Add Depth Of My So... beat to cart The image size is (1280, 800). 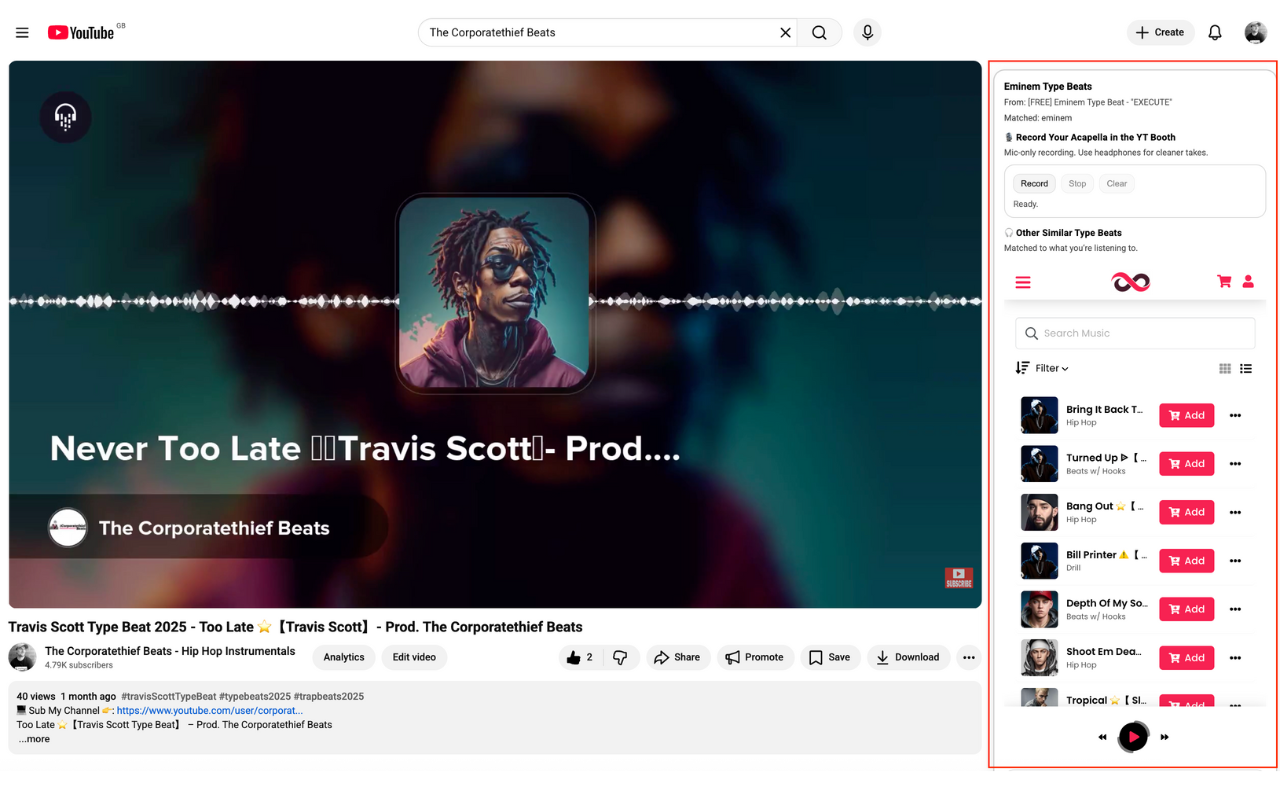1187,609
